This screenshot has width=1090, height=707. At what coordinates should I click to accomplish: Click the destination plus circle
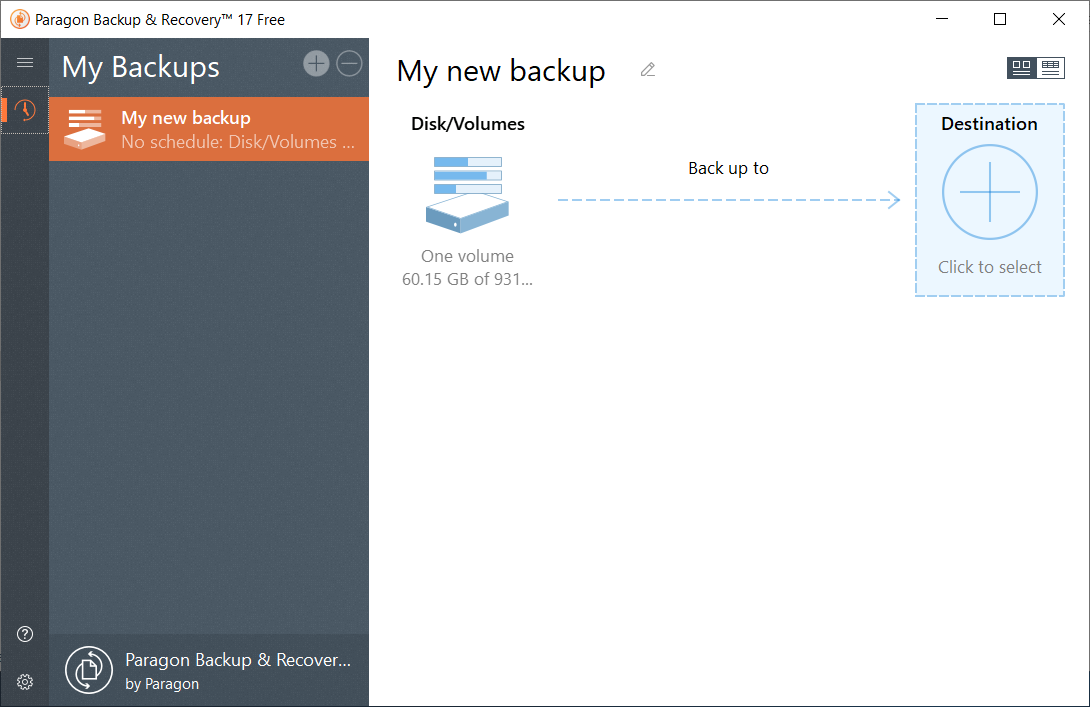[x=989, y=192]
